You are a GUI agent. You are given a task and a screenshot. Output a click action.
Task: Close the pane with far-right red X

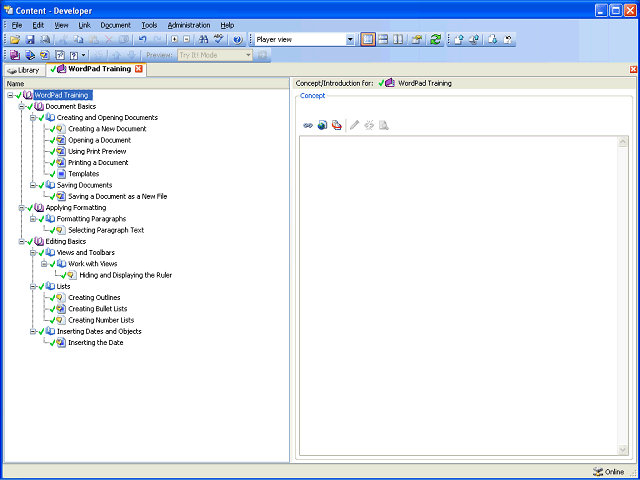pyautogui.click(x=633, y=69)
